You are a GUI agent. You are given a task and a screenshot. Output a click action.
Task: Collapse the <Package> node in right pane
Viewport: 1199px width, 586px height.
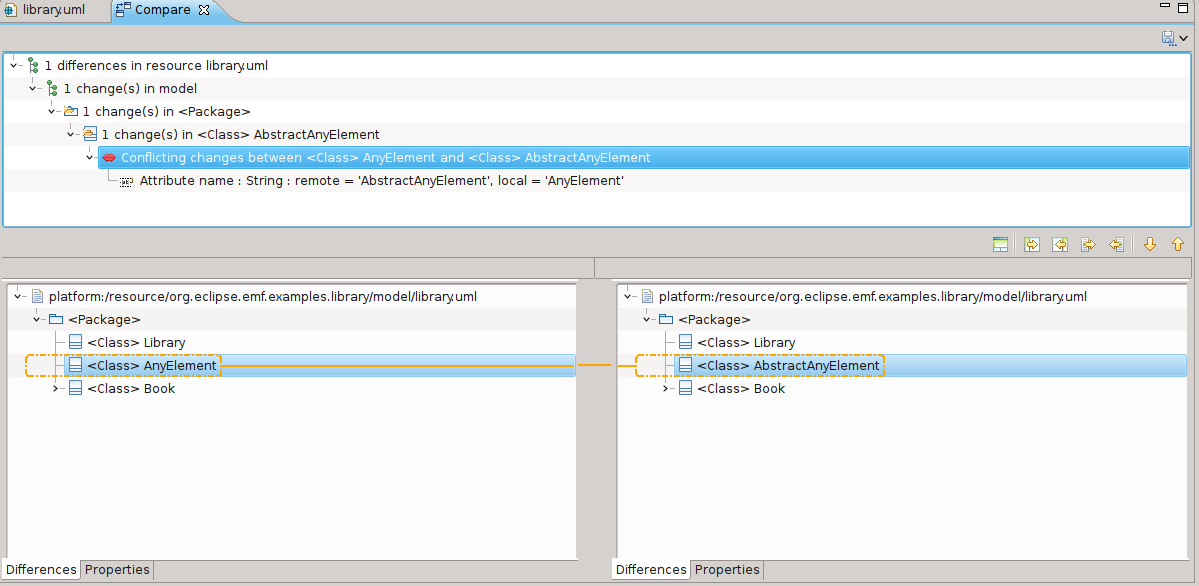point(646,319)
